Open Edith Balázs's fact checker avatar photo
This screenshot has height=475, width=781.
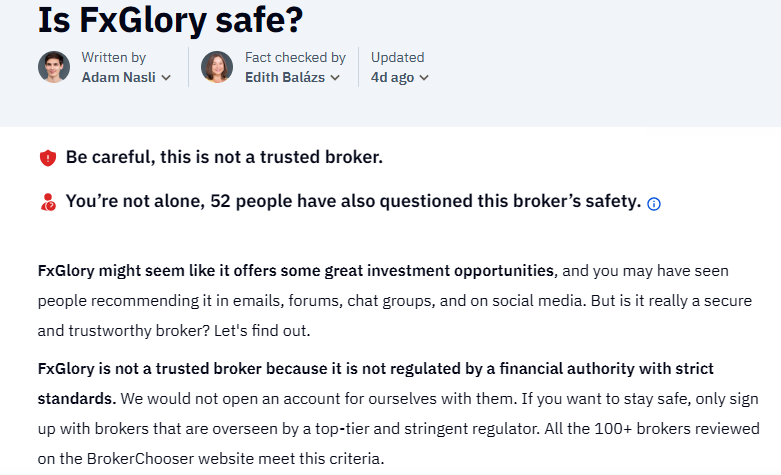tap(217, 67)
